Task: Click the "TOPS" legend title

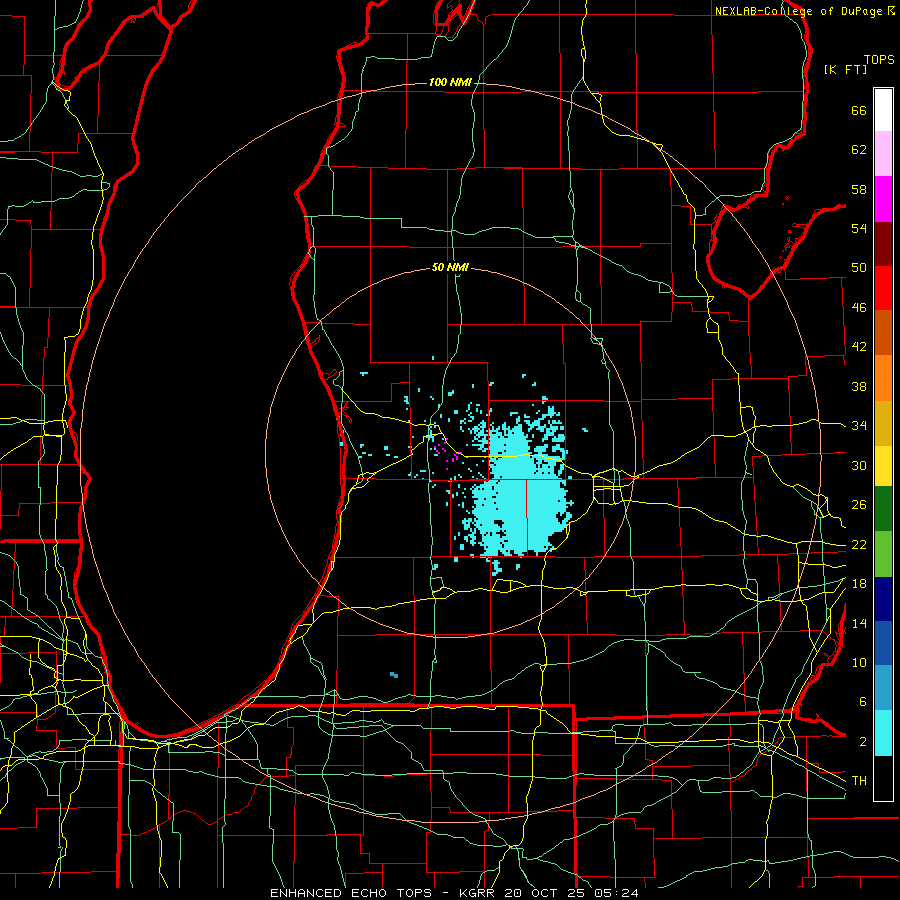Action: point(879,60)
